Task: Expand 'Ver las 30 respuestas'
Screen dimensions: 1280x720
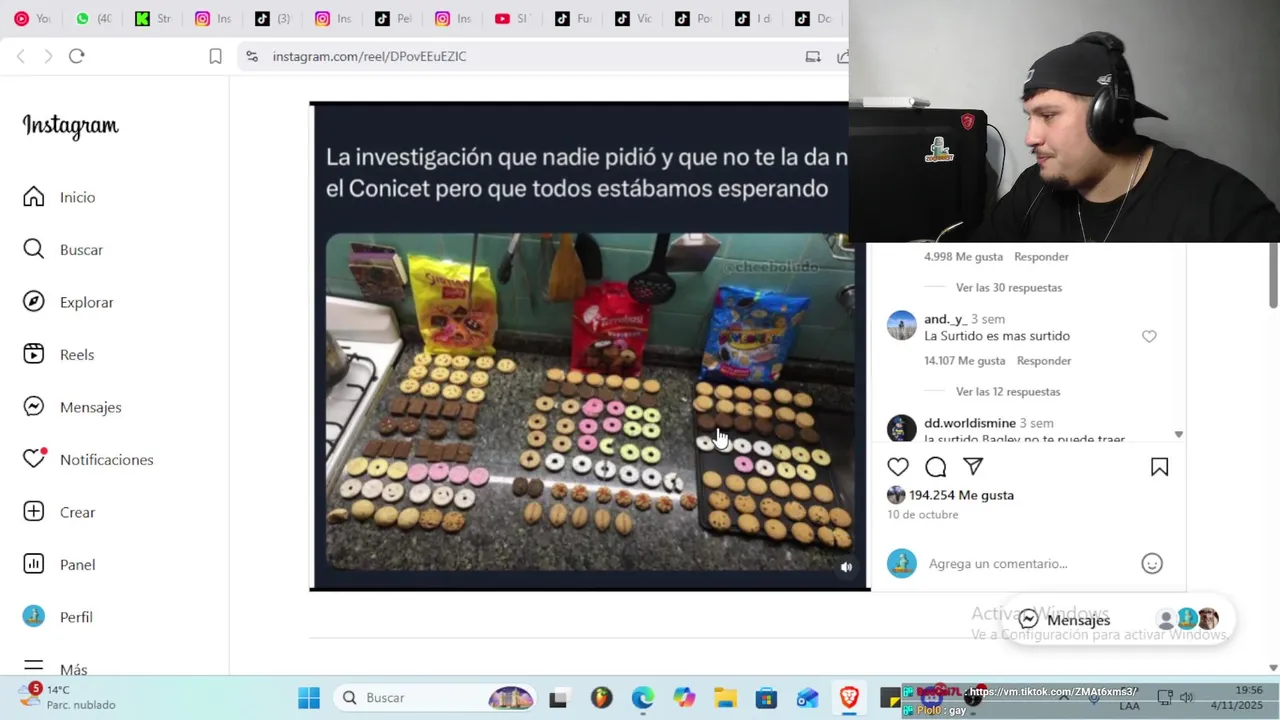Action: click(1009, 287)
